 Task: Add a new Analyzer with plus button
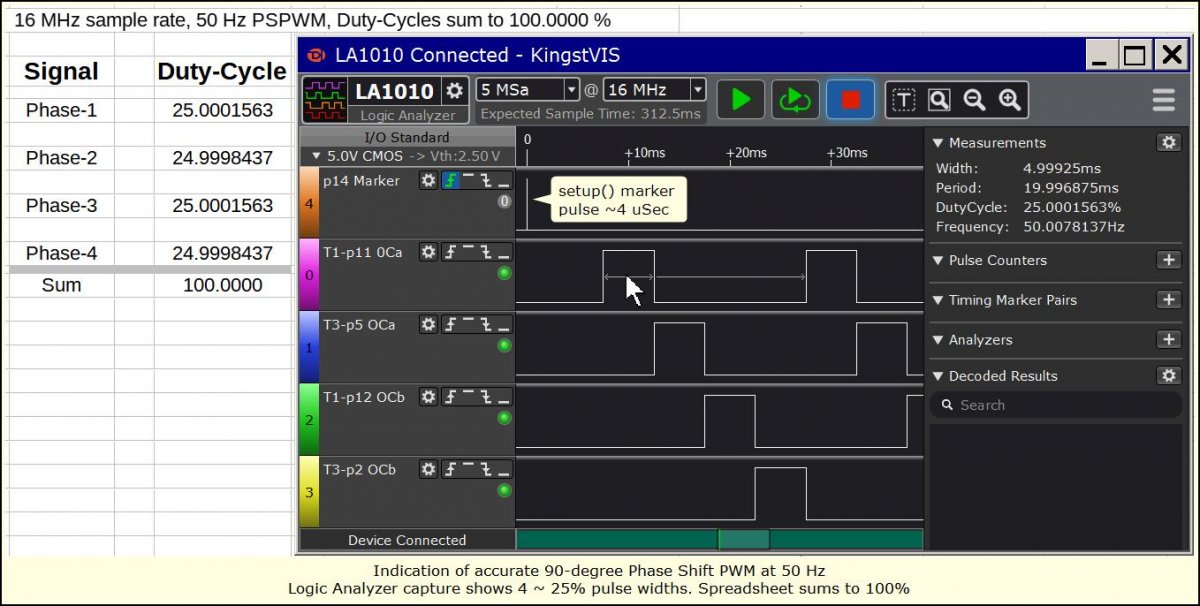tap(1168, 340)
